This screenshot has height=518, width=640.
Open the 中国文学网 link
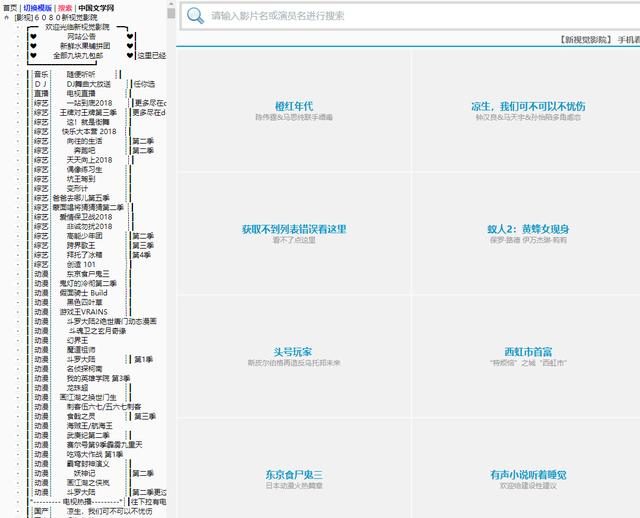tap(96, 8)
